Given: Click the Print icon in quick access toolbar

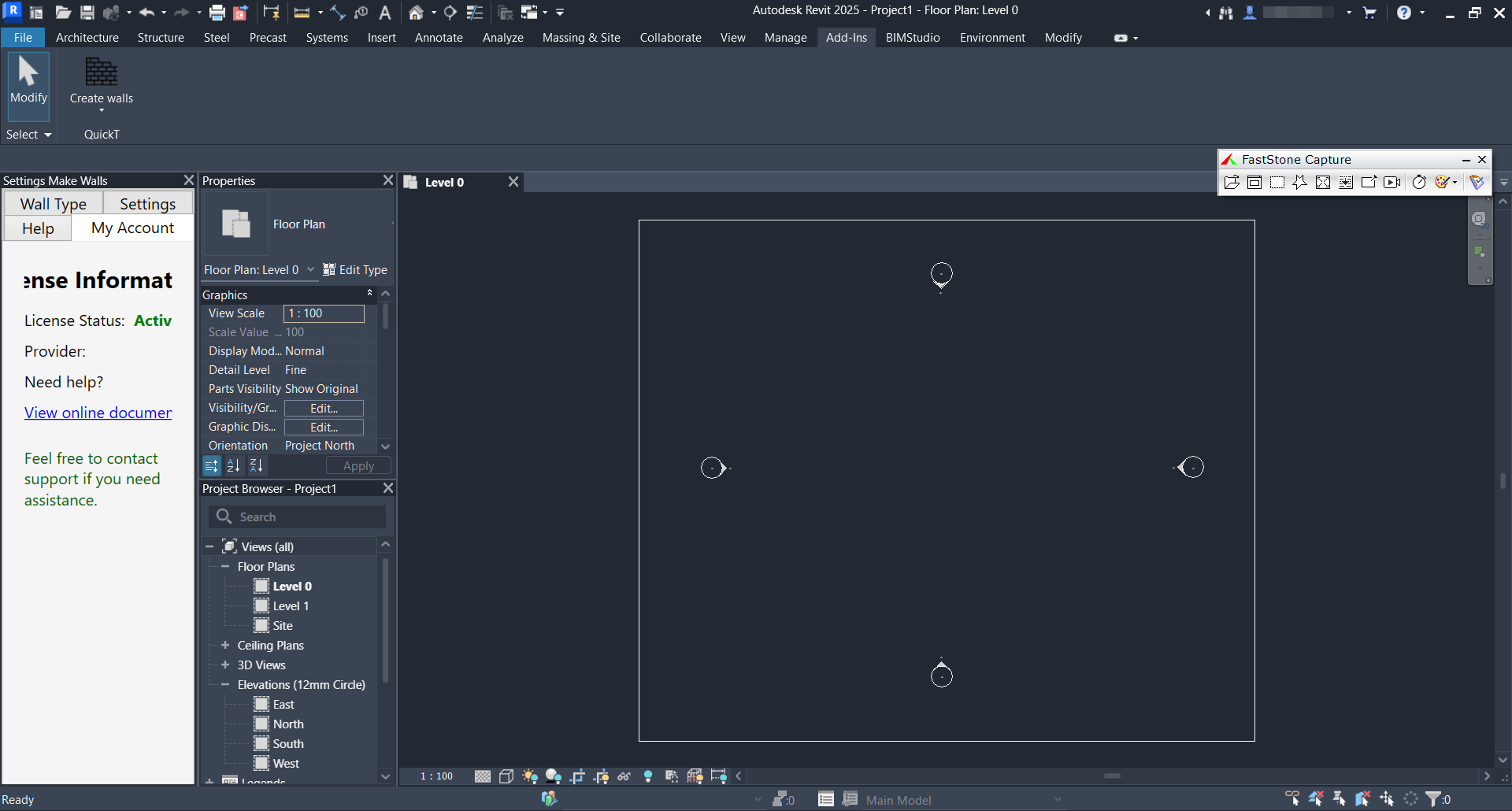Looking at the screenshot, I should [217, 13].
